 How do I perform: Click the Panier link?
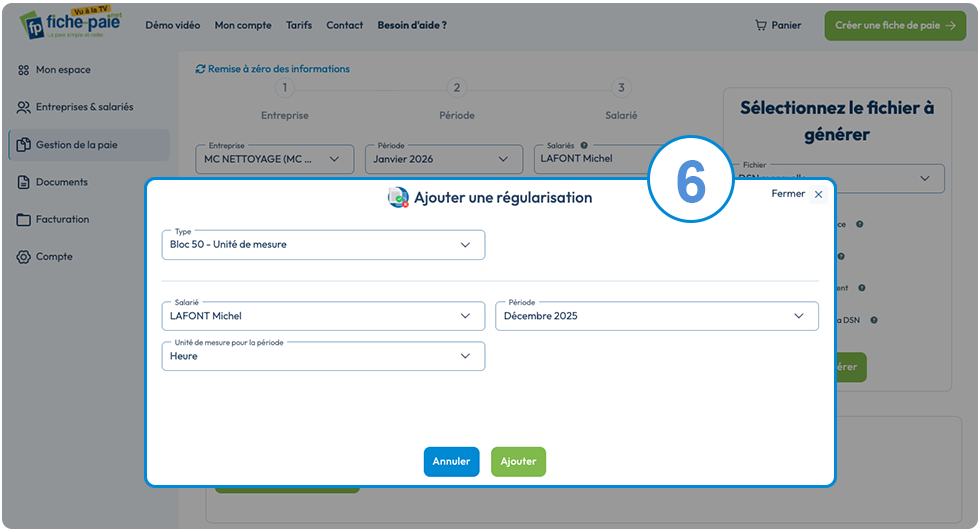pos(786,26)
